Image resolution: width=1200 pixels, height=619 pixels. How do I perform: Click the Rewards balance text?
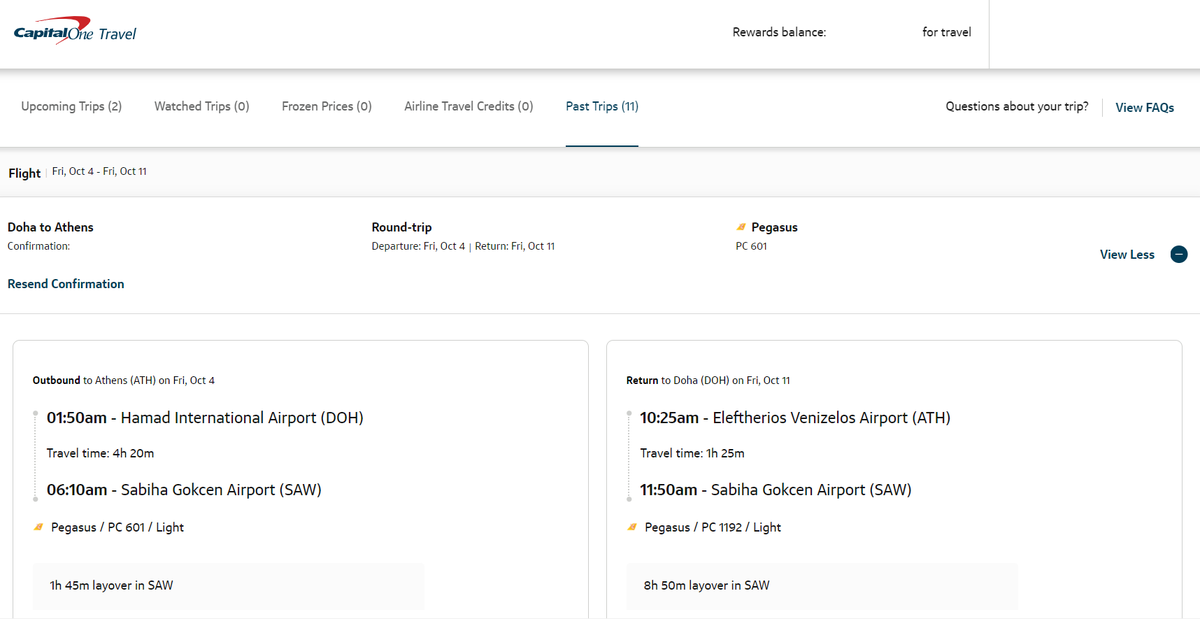coord(779,32)
